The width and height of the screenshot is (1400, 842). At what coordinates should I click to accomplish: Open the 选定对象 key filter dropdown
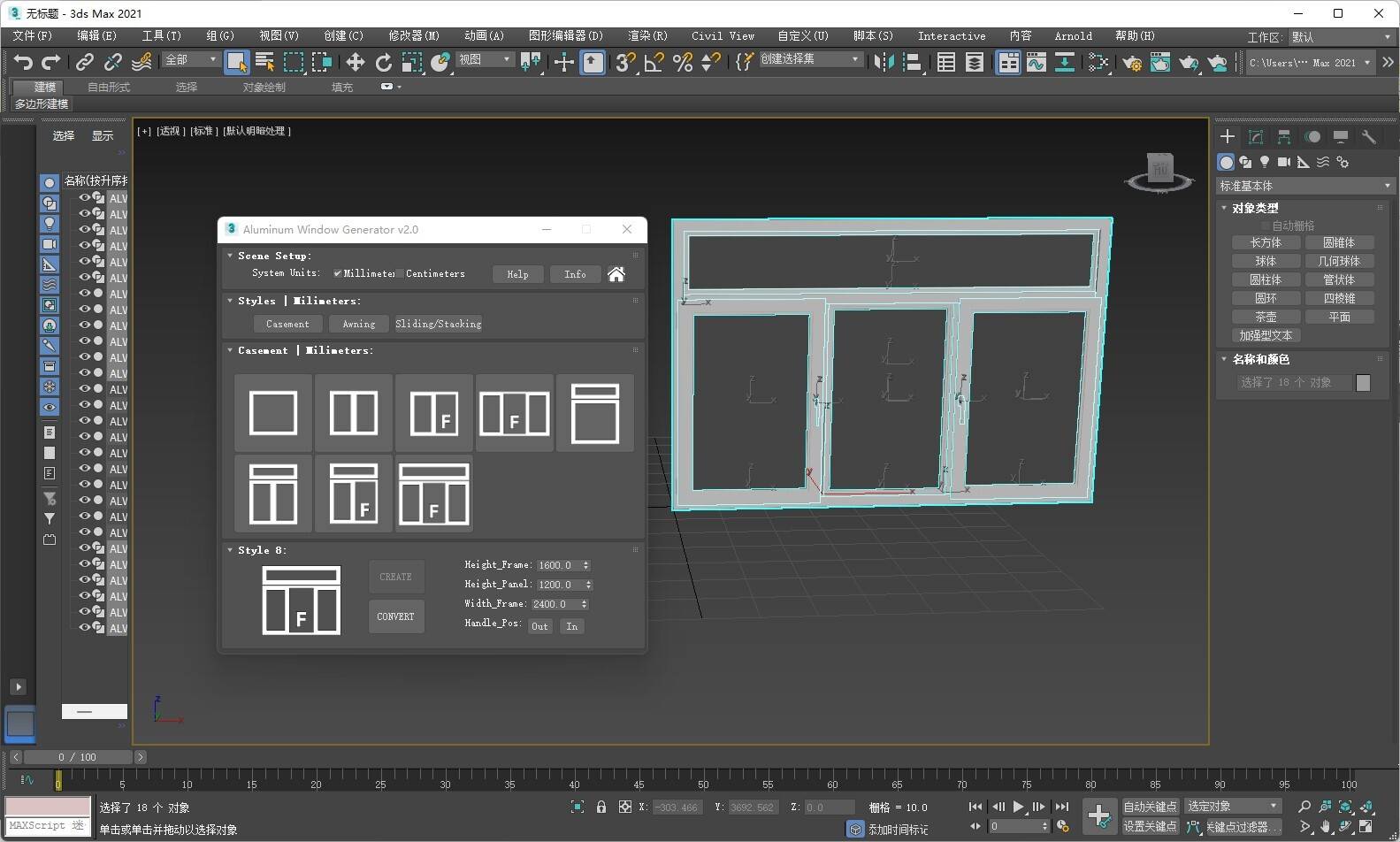(1233, 807)
